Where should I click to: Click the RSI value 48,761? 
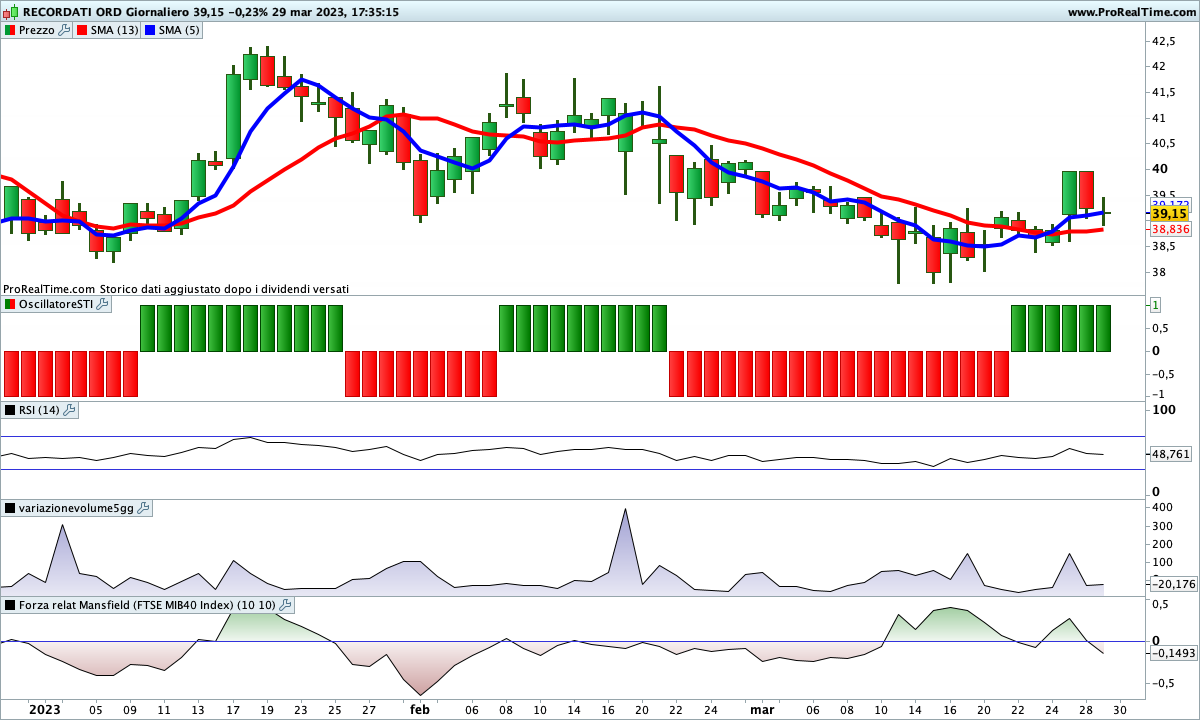1171,454
